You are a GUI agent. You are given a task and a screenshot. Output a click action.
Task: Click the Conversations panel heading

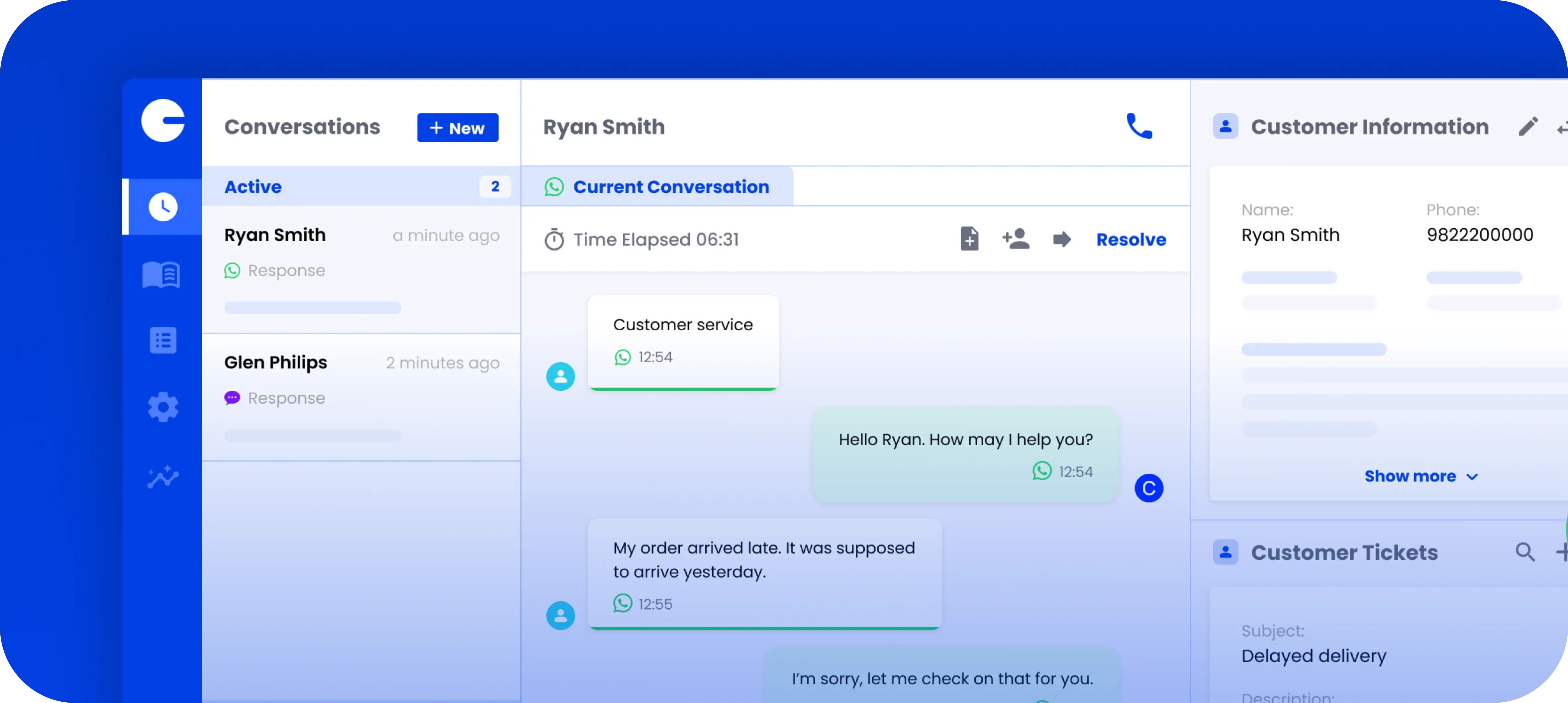(302, 127)
